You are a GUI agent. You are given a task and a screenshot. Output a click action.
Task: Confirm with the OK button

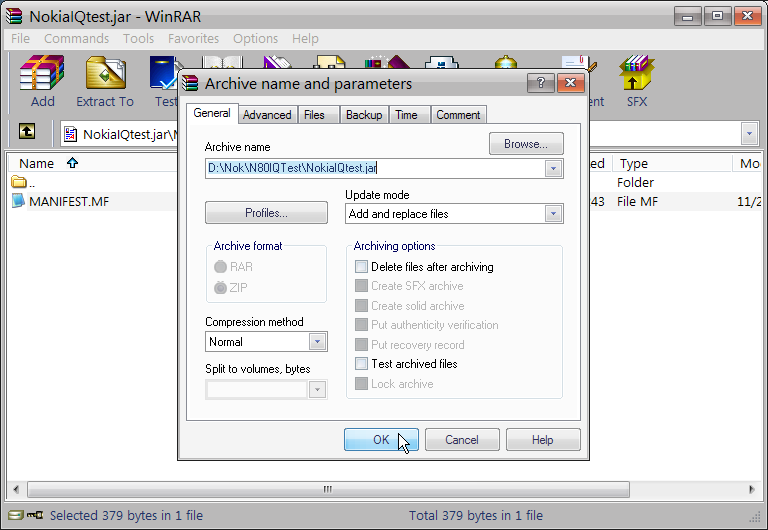381,439
